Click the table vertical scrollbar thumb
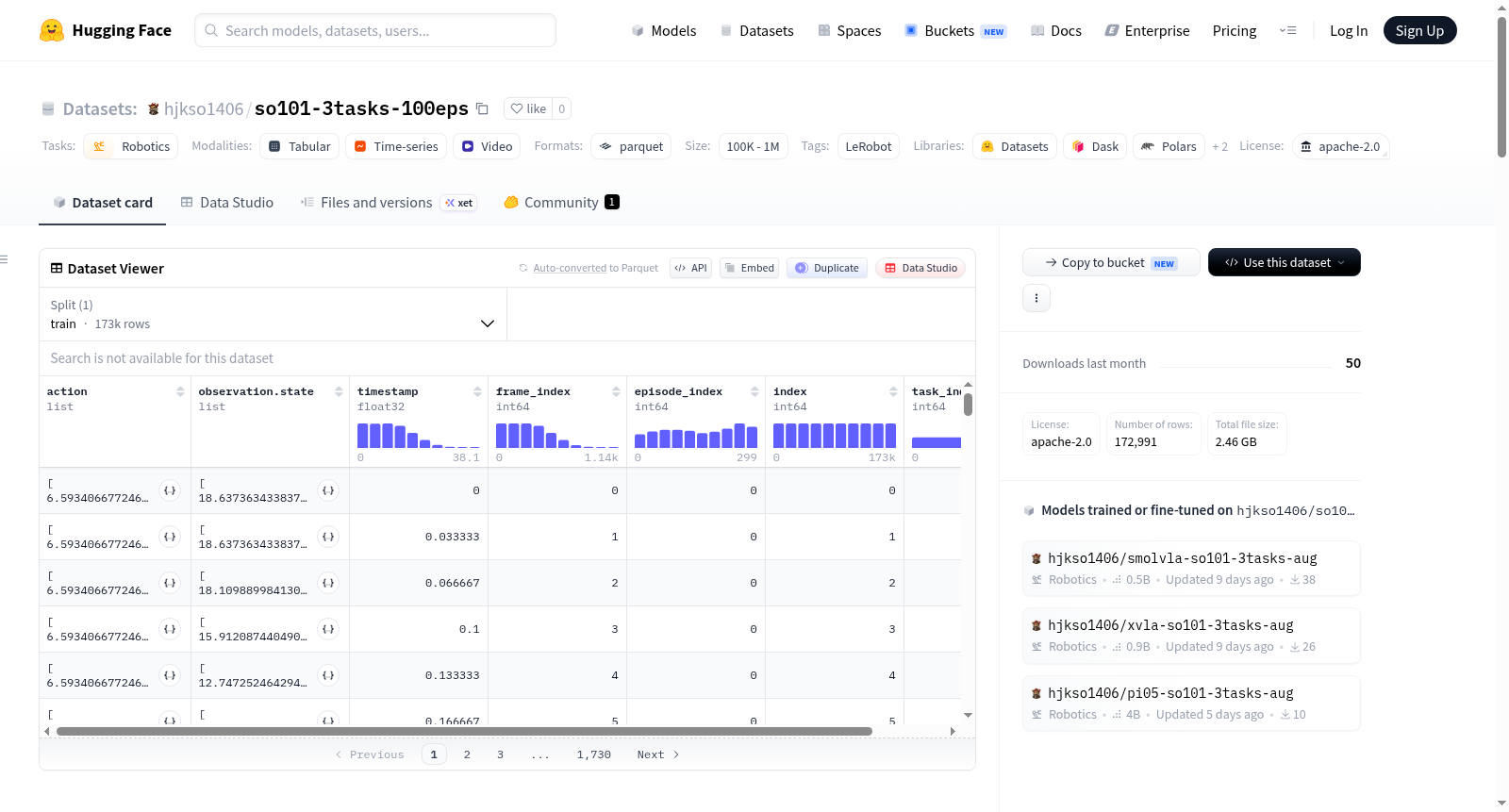The height and width of the screenshot is (812, 1509). (968, 405)
